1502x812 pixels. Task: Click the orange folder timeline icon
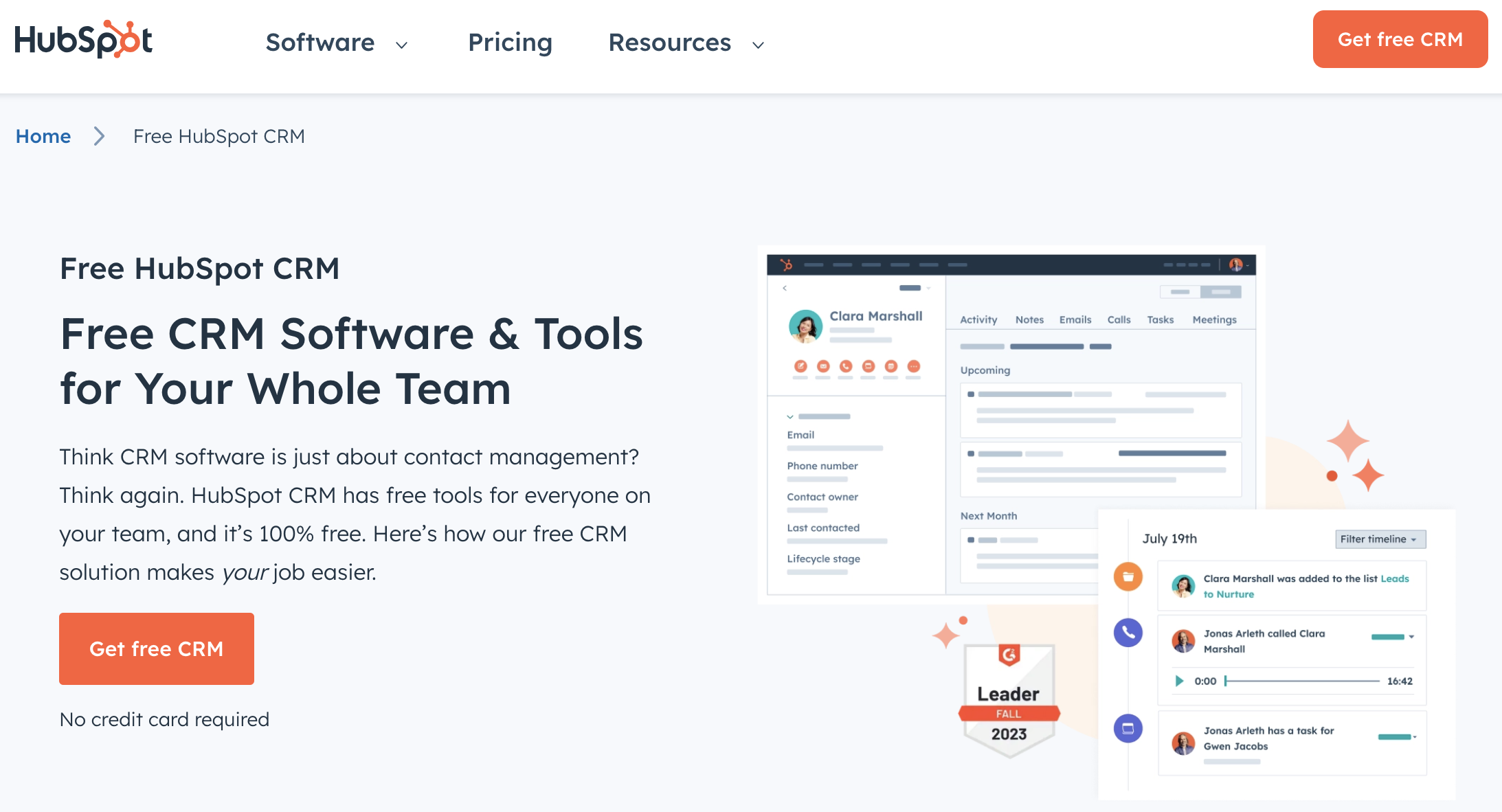(x=1128, y=577)
